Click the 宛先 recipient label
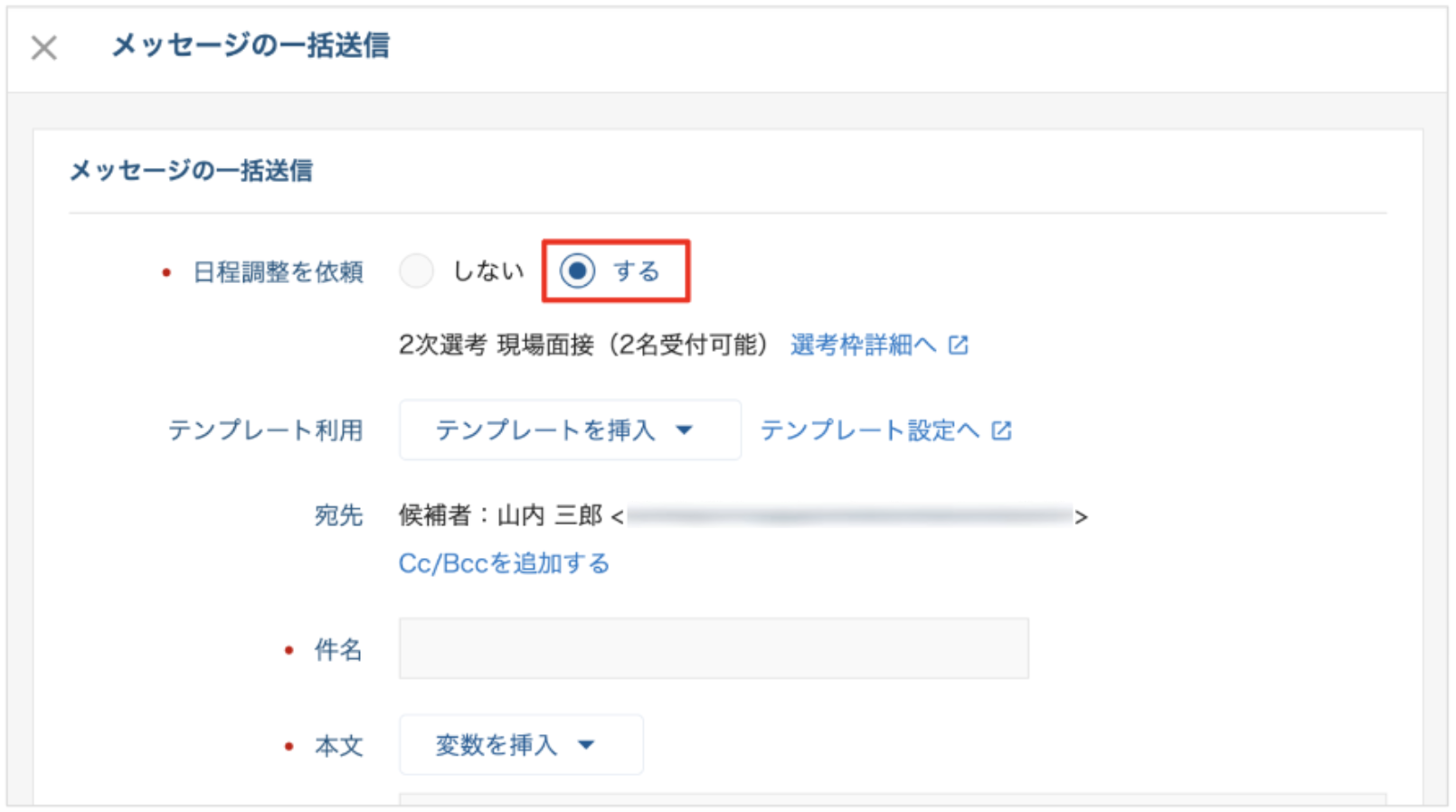Screen dimensions: 1456x812 (338, 515)
